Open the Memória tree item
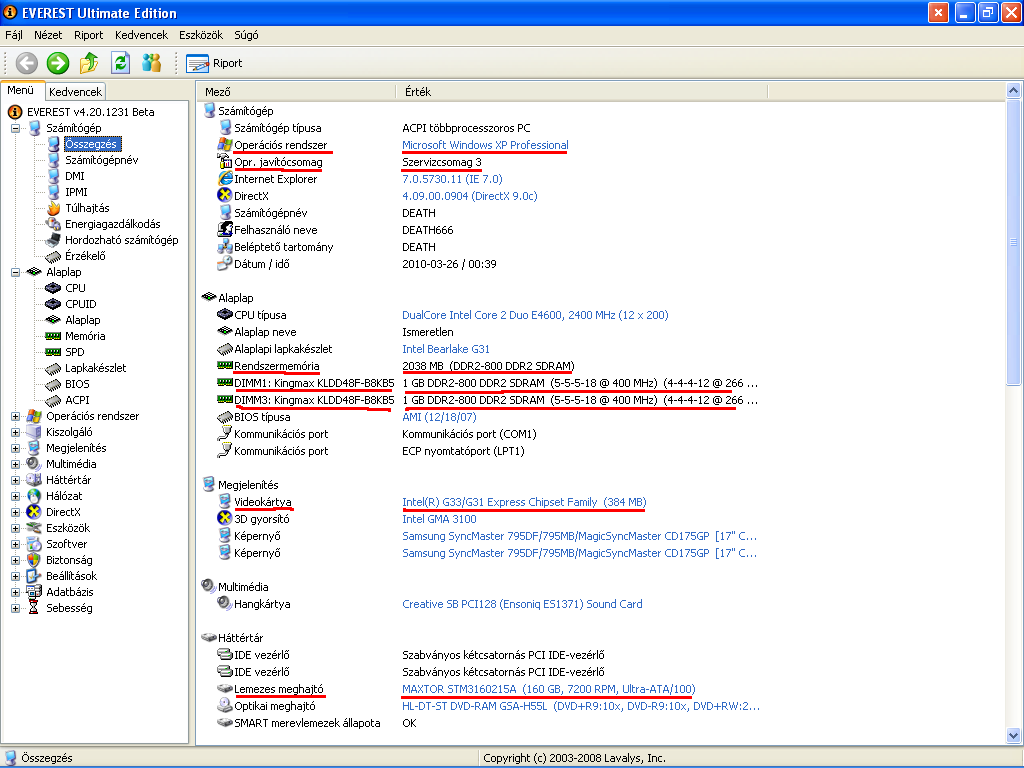The width and height of the screenshot is (1024, 768). pos(85,336)
